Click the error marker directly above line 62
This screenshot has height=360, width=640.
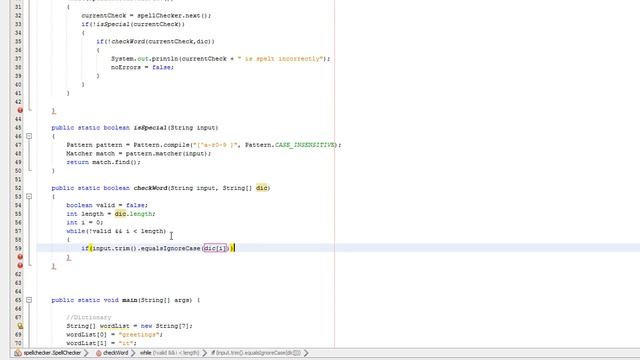pos(20,265)
